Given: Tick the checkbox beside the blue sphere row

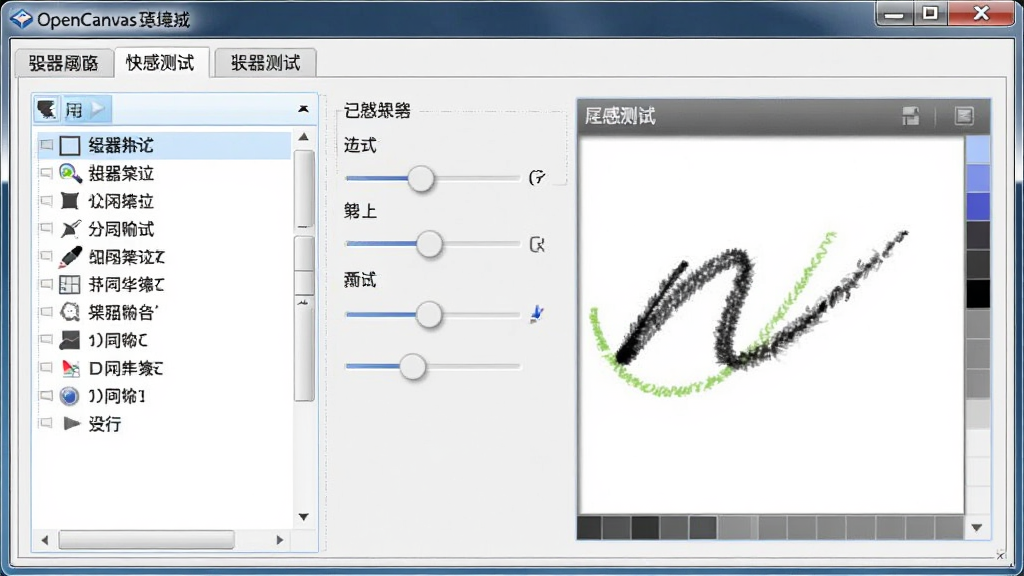Looking at the screenshot, I should [x=46, y=396].
